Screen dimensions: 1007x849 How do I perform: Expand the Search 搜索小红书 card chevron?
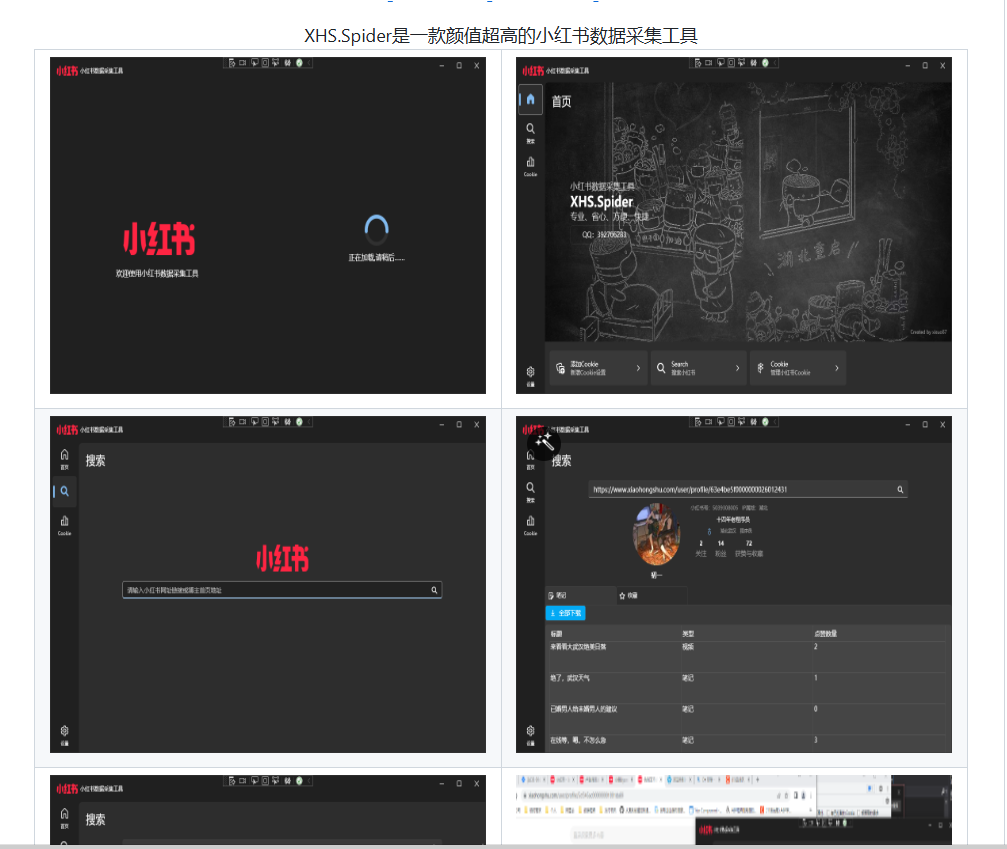point(737,367)
